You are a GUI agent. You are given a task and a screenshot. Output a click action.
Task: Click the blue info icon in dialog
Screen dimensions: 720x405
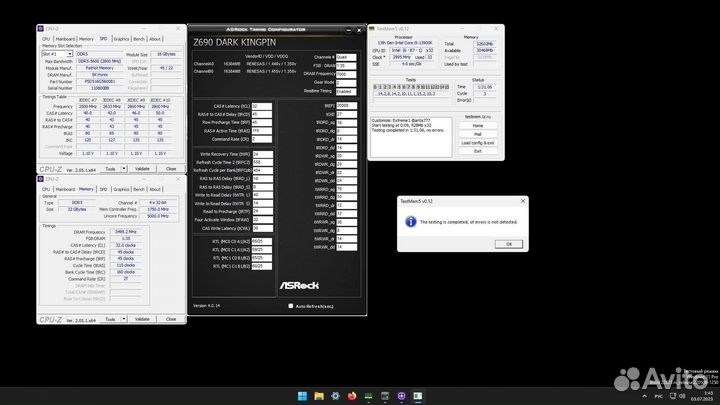[x=411, y=222]
